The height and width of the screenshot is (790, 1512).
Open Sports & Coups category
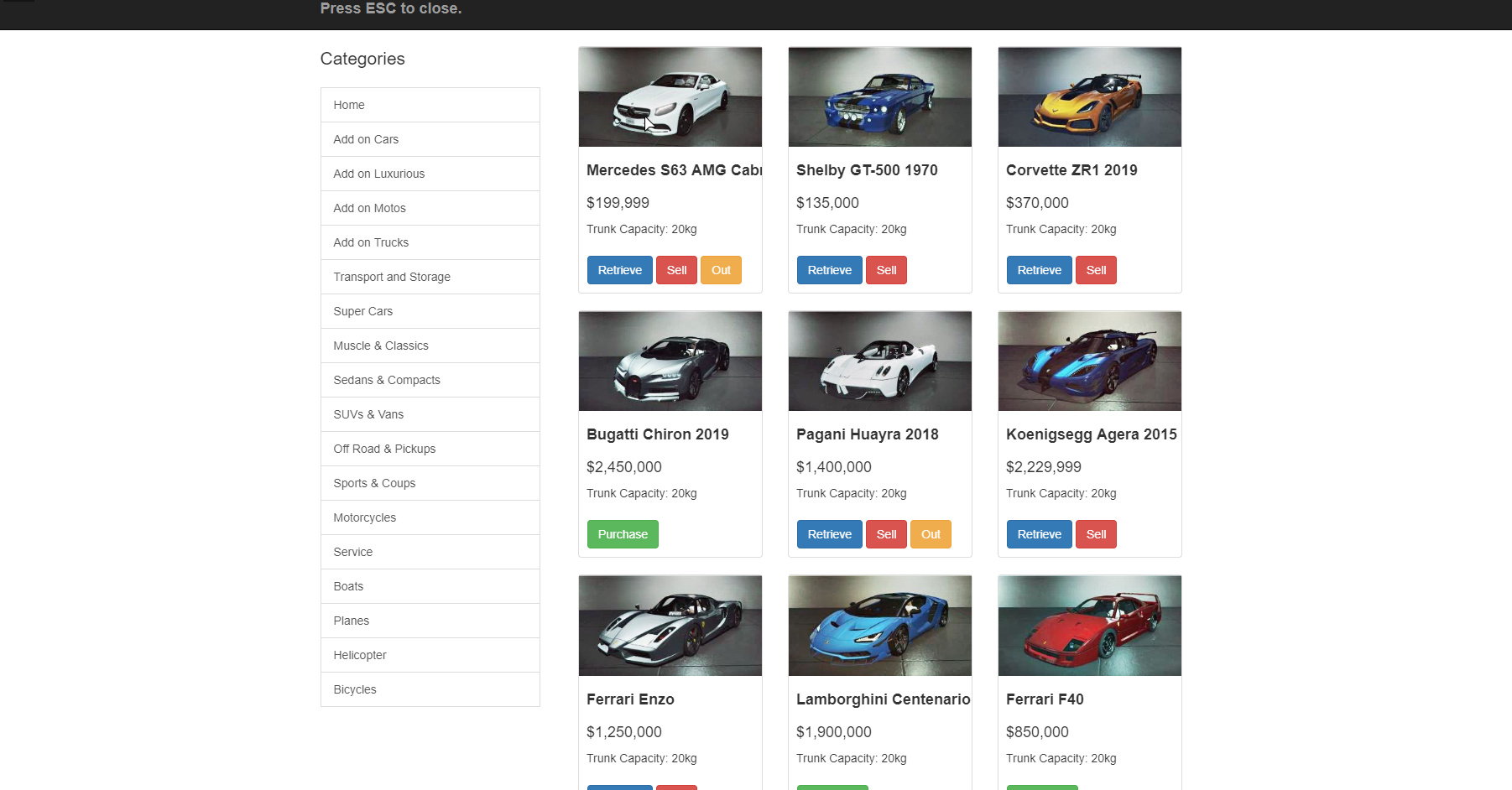(x=430, y=483)
